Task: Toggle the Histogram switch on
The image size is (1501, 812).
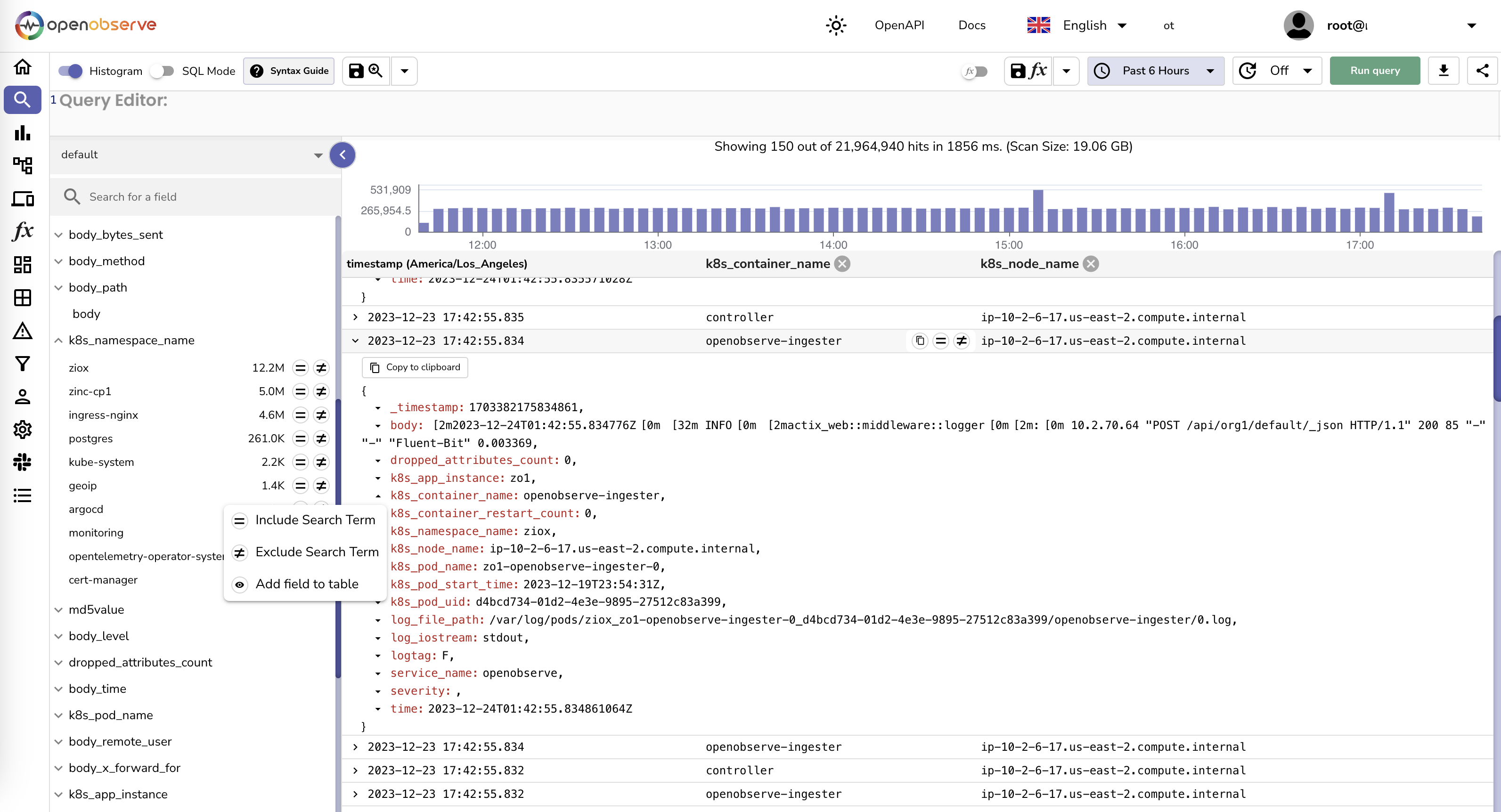Action: pos(71,70)
